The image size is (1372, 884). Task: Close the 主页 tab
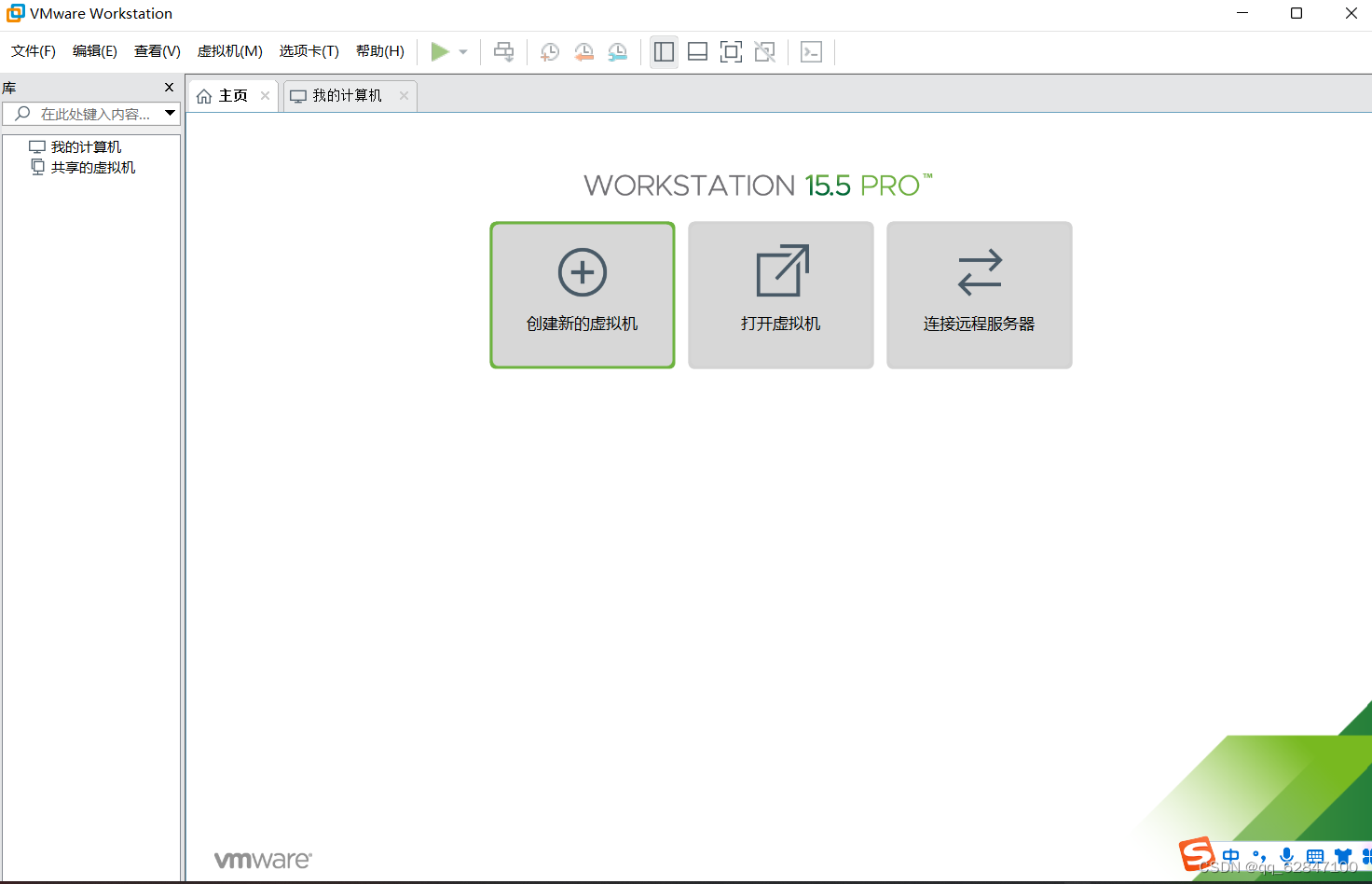point(265,96)
